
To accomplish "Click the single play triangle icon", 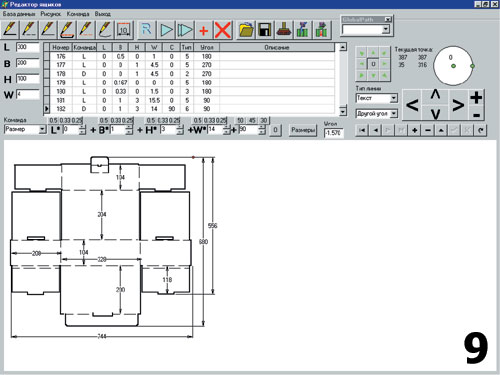I will pyautogui.click(x=166, y=30).
